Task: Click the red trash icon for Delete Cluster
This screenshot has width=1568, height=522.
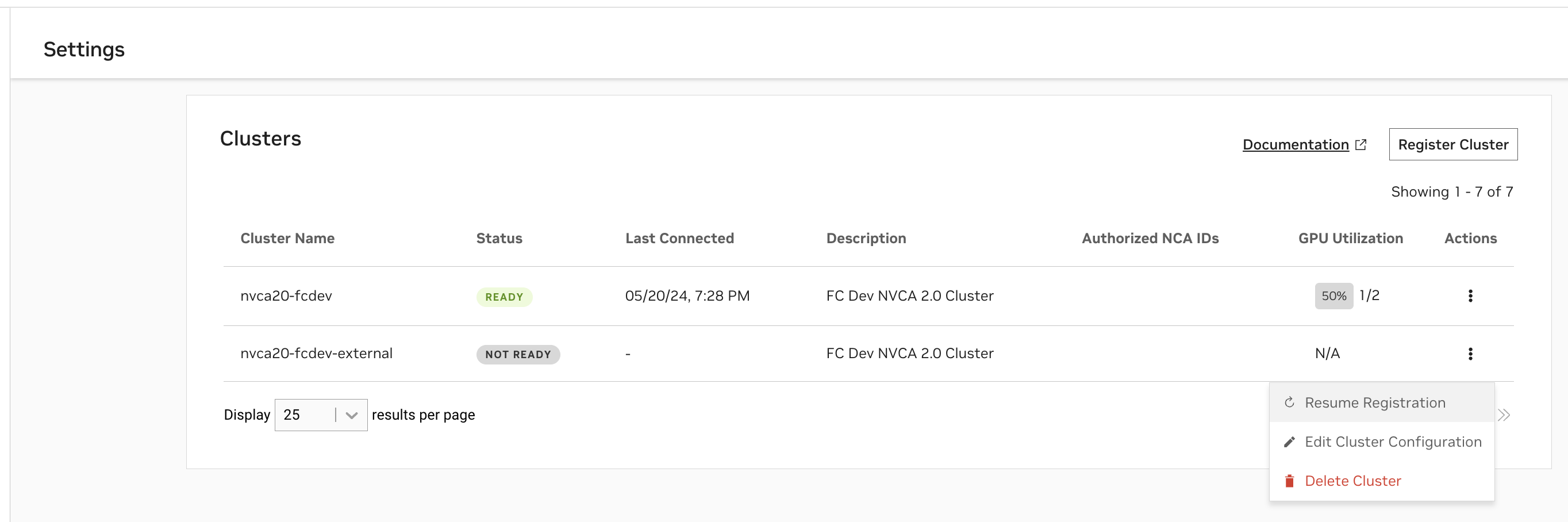Action: tap(1289, 481)
